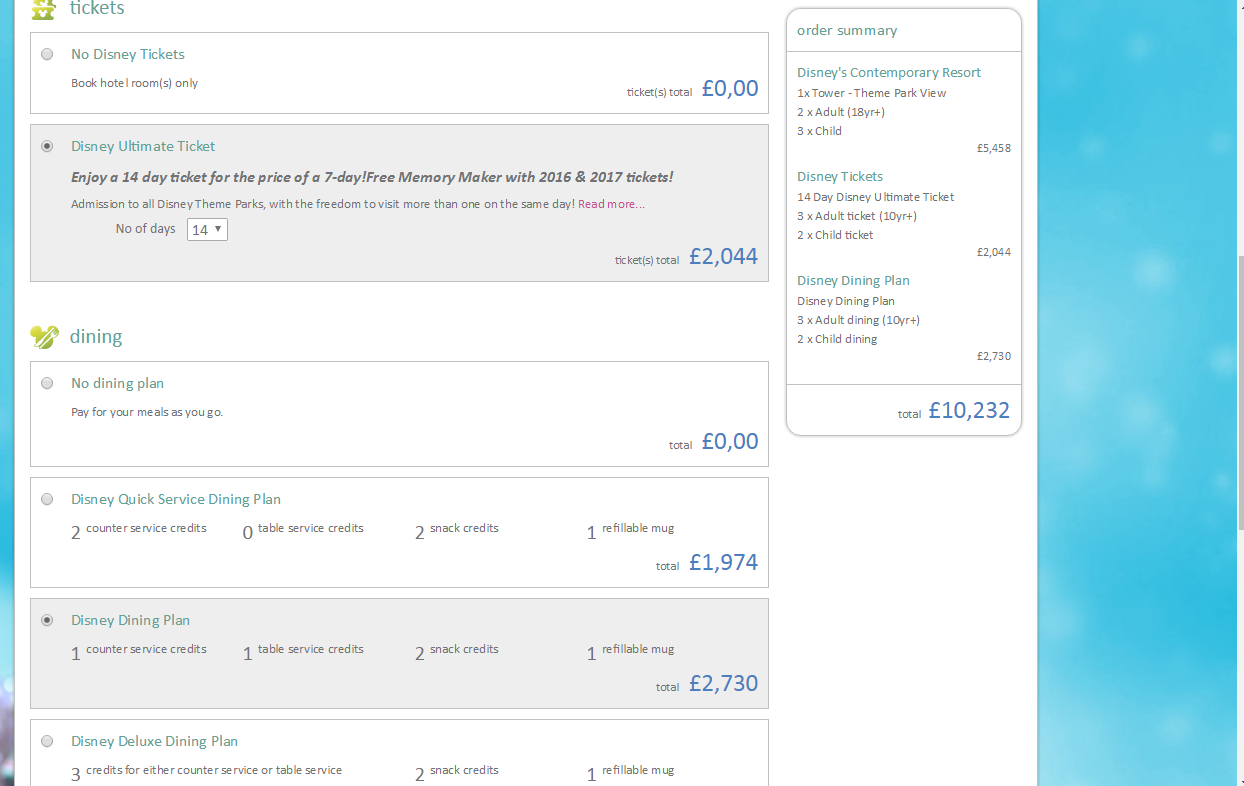1244x786 pixels.
Task: Click the No Disney Tickets title
Action: [x=128, y=54]
